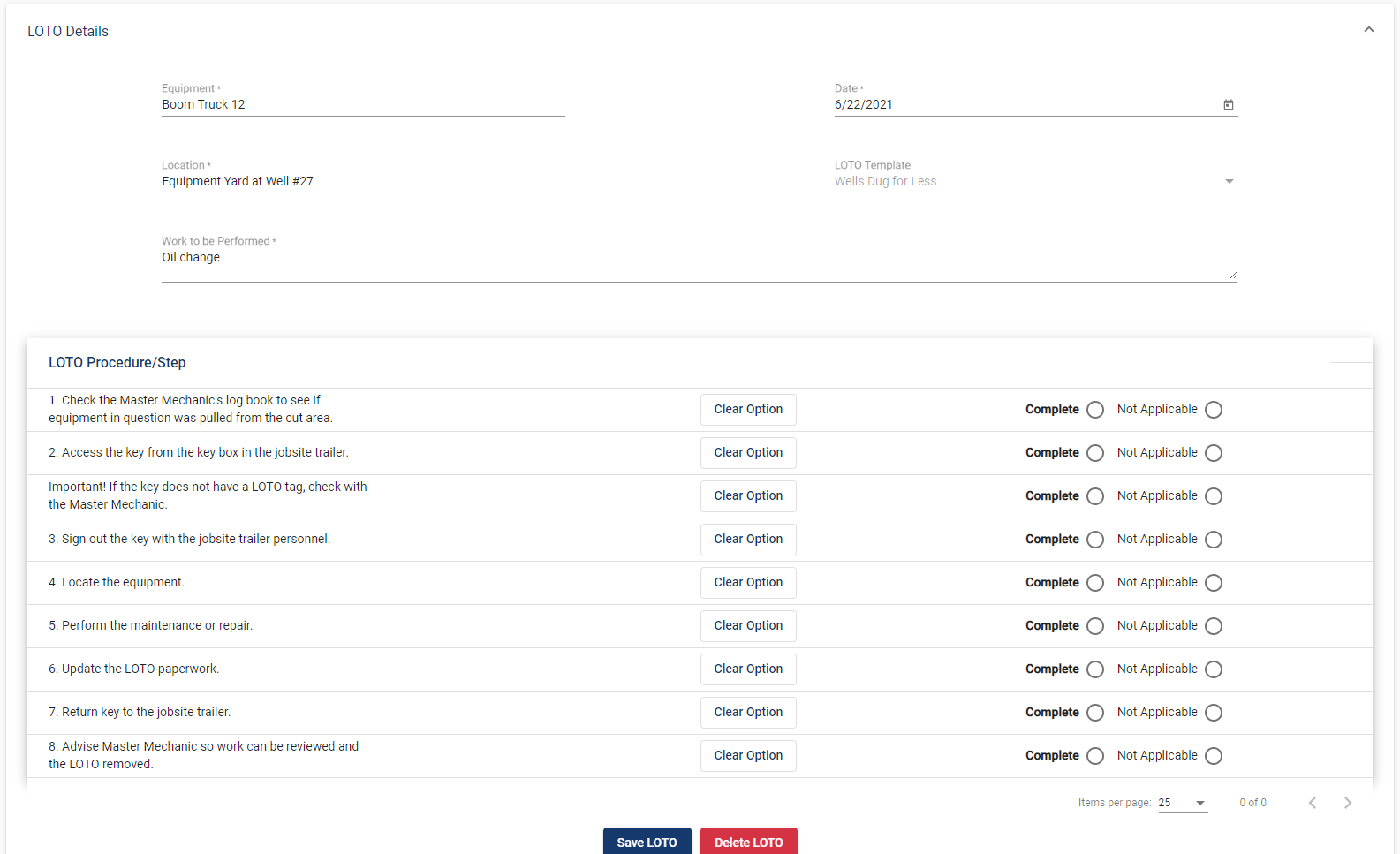The height and width of the screenshot is (854, 1400).
Task: Select the '7. Return key to the jobsite trailer.' text
Action: (x=140, y=713)
